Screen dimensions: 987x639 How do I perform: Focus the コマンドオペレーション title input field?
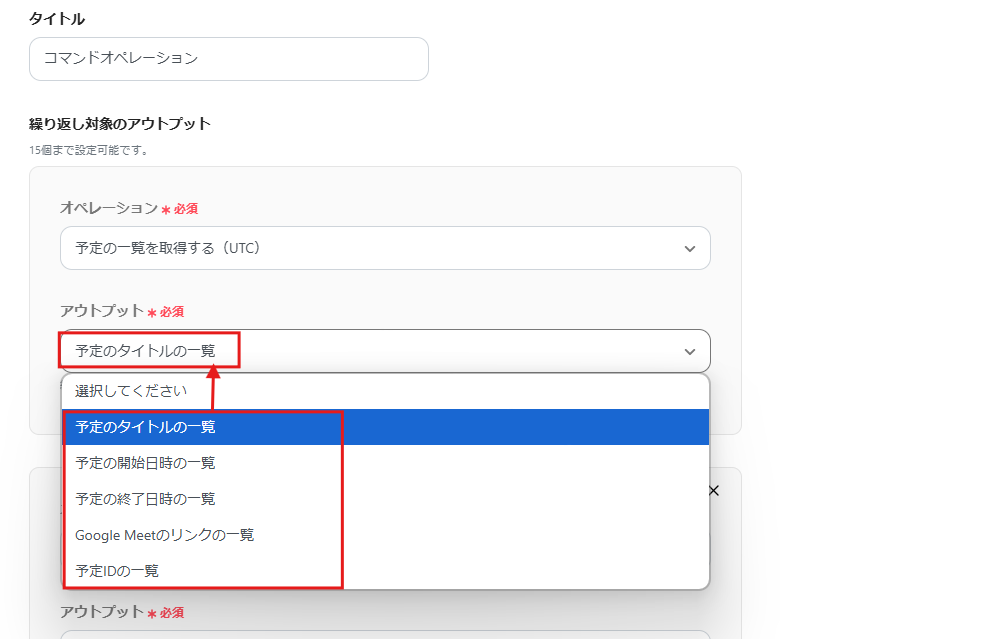click(x=228, y=59)
